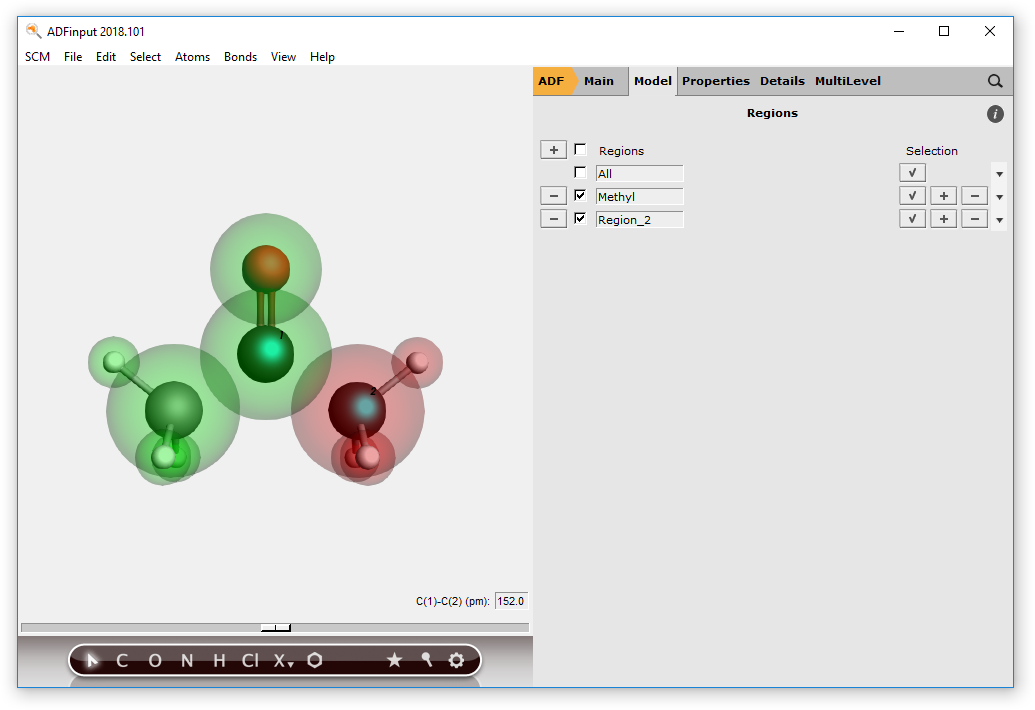Click the Methyl region name field
The height and width of the screenshot is (710, 1035).
[639, 197]
